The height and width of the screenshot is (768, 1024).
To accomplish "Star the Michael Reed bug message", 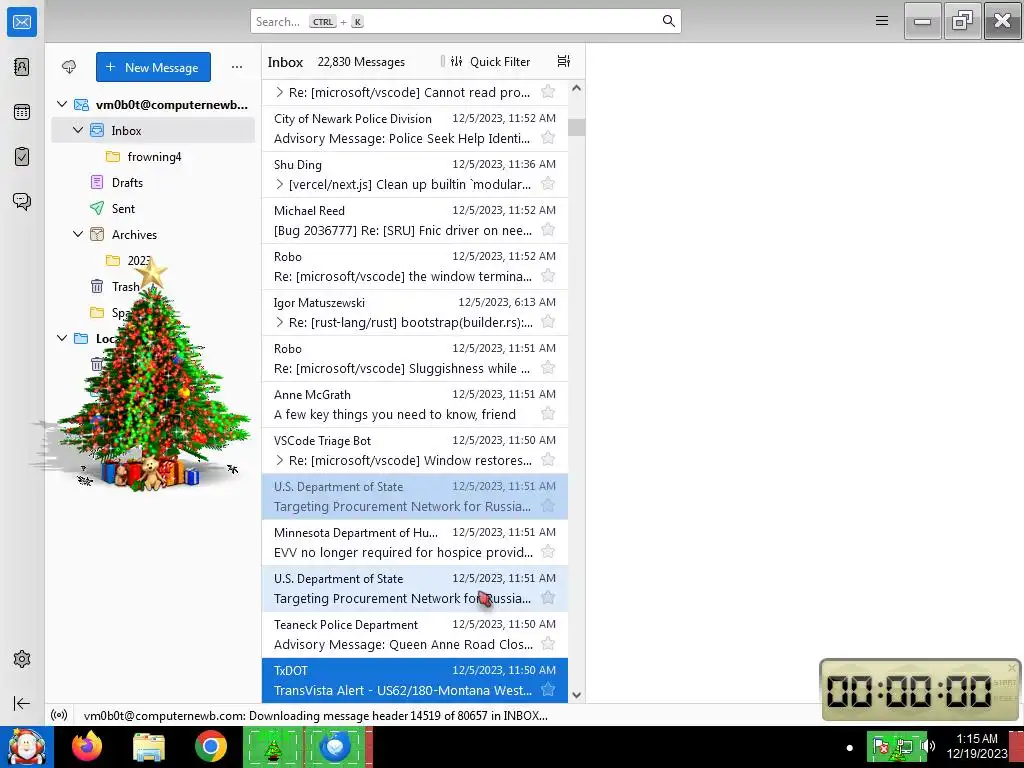I will (x=548, y=230).
